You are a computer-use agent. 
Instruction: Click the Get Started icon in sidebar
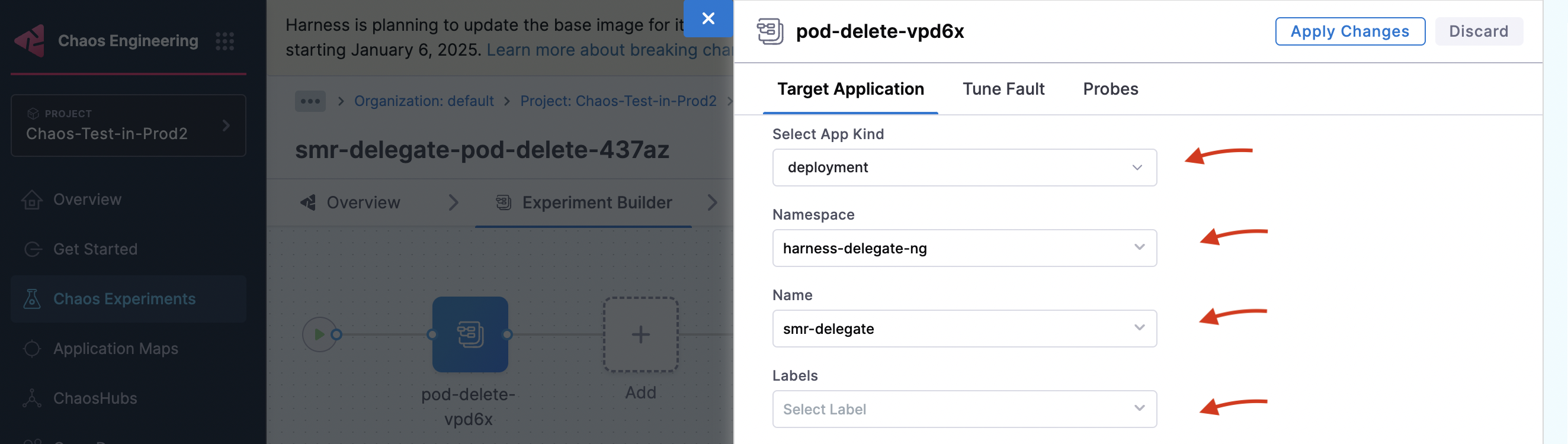31,249
